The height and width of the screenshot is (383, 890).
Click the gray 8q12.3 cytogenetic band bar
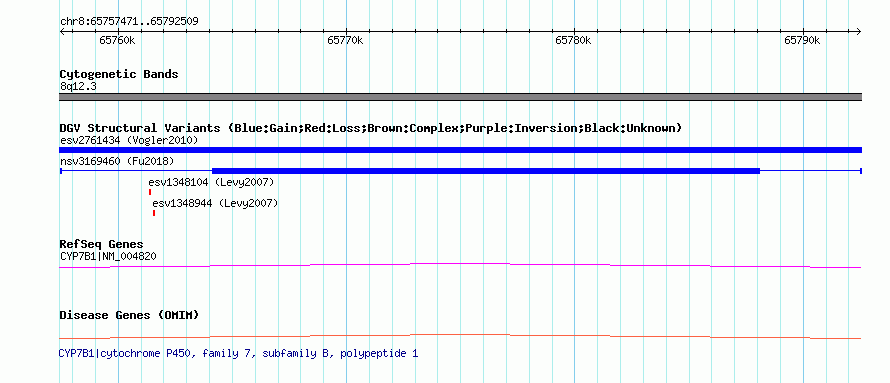[x=460, y=97]
